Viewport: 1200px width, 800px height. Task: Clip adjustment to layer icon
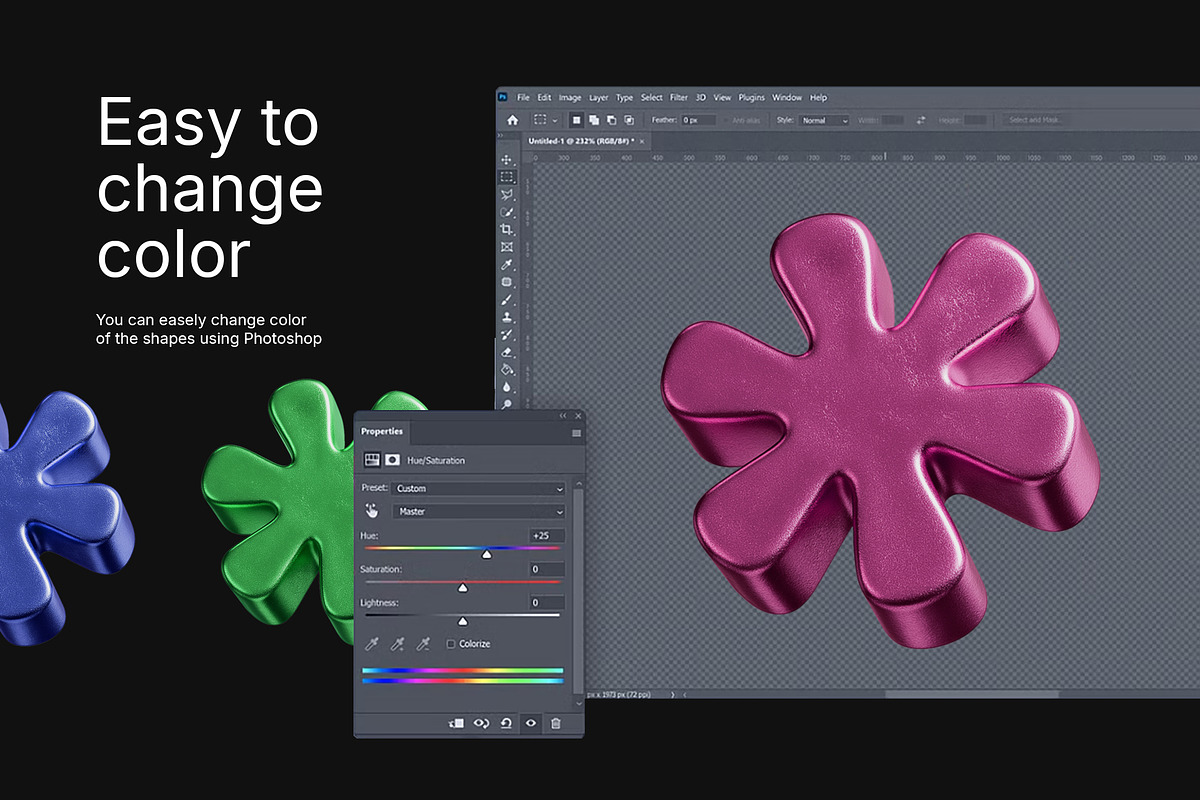pyautogui.click(x=457, y=723)
